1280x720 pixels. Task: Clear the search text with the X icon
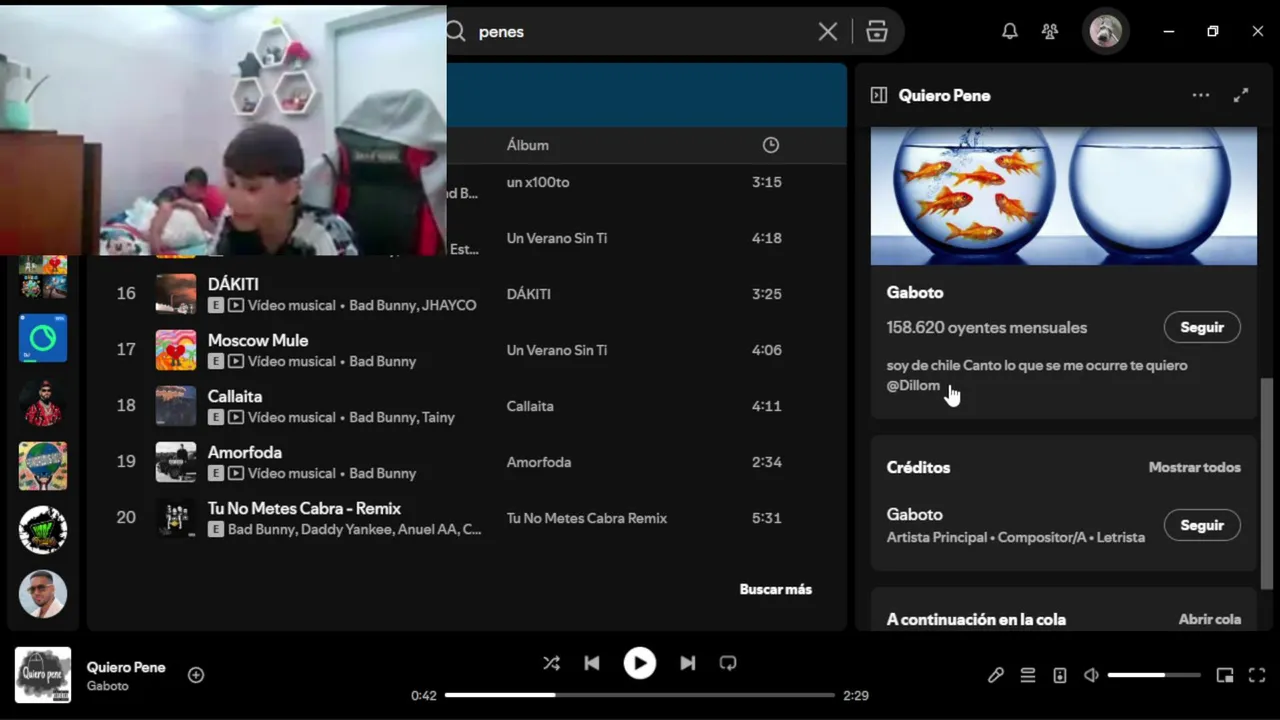point(828,32)
